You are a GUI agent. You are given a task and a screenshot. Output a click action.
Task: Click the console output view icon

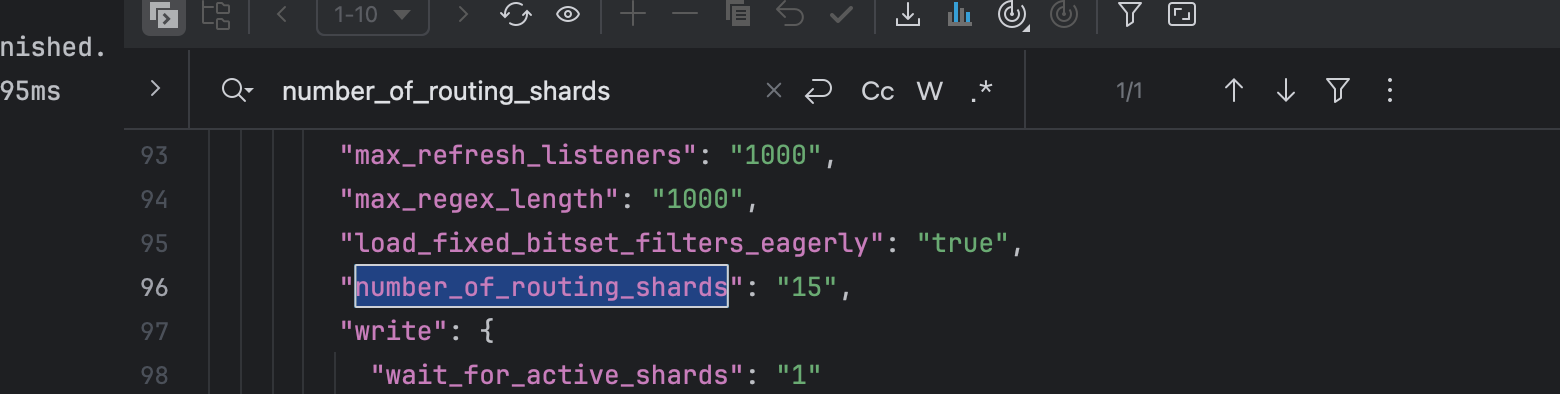163,15
